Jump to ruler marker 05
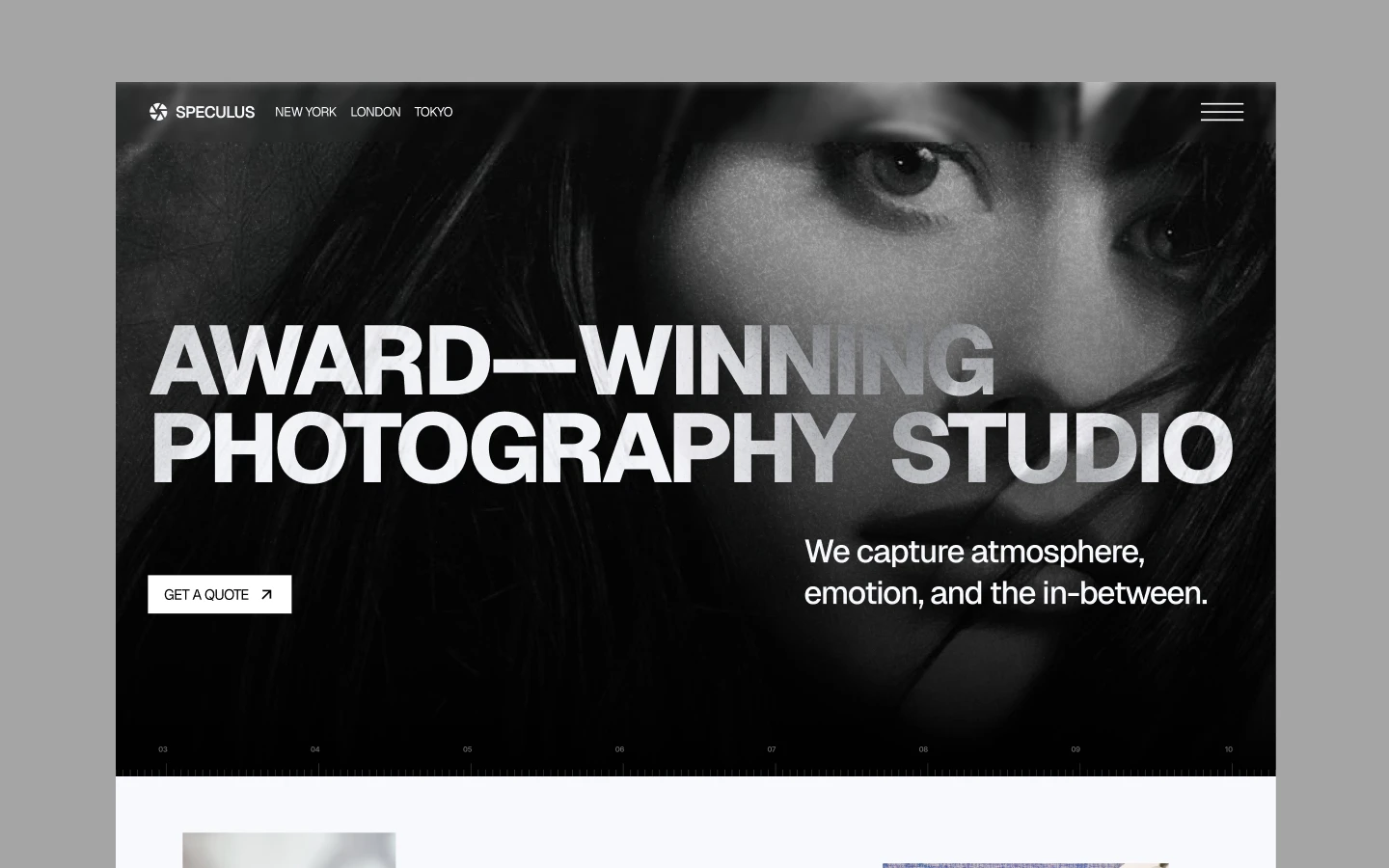This screenshot has height=868, width=1389. point(468,749)
